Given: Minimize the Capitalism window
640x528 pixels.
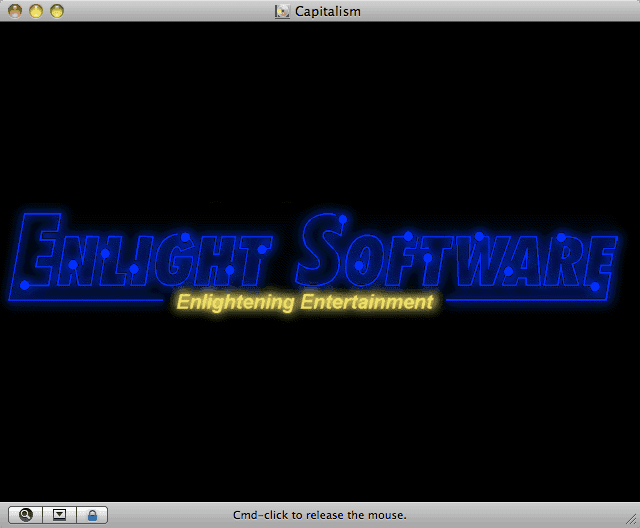Looking at the screenshot, I should (x=36, y=11).
